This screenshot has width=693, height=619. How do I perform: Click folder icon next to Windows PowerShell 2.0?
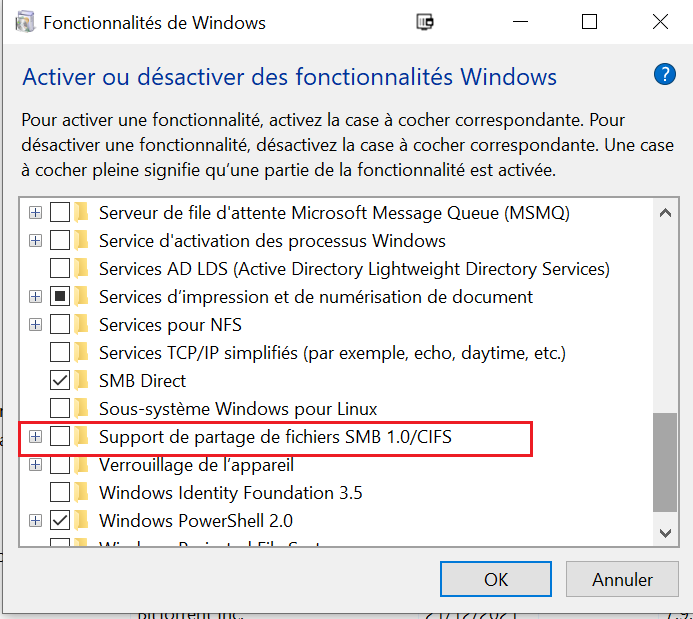[x=81, y=520]
